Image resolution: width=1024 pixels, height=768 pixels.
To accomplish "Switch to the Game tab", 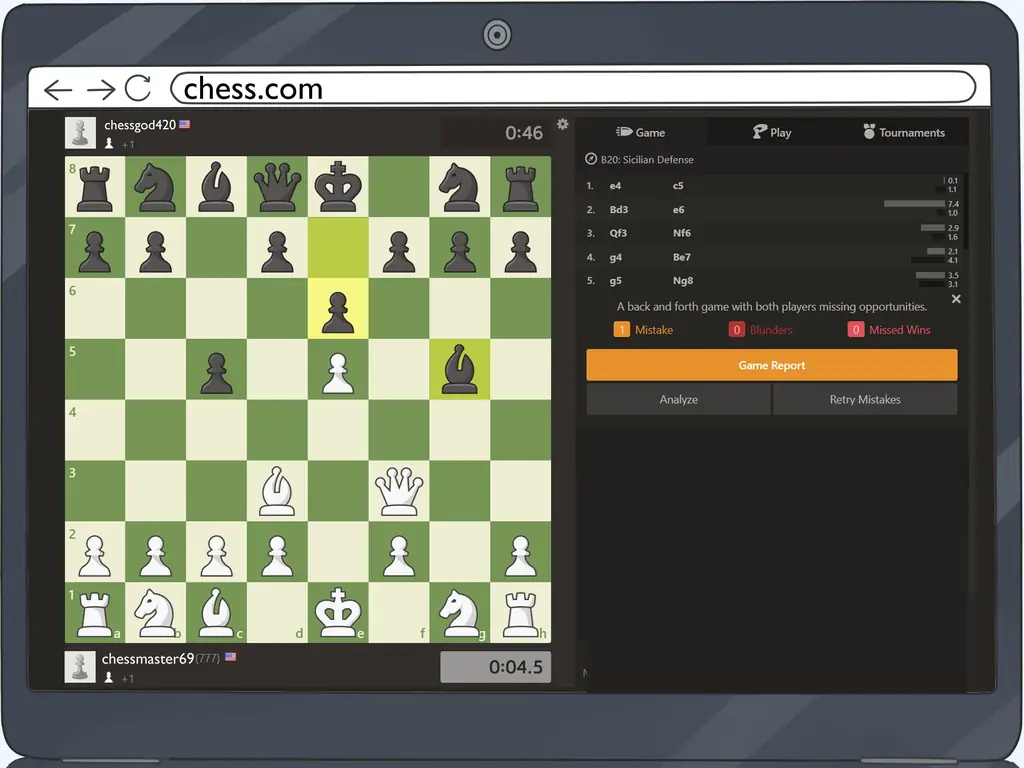I will (641, 133).
